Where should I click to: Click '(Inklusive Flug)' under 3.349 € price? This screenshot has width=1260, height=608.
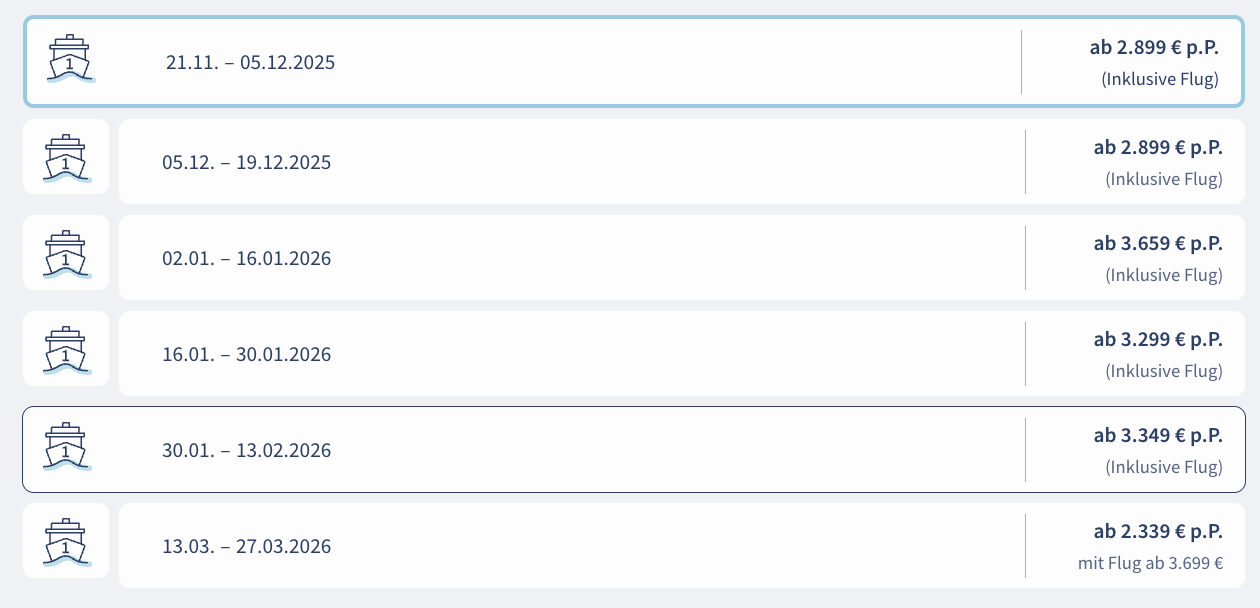pyautogui.click(x=1163, y=467)
